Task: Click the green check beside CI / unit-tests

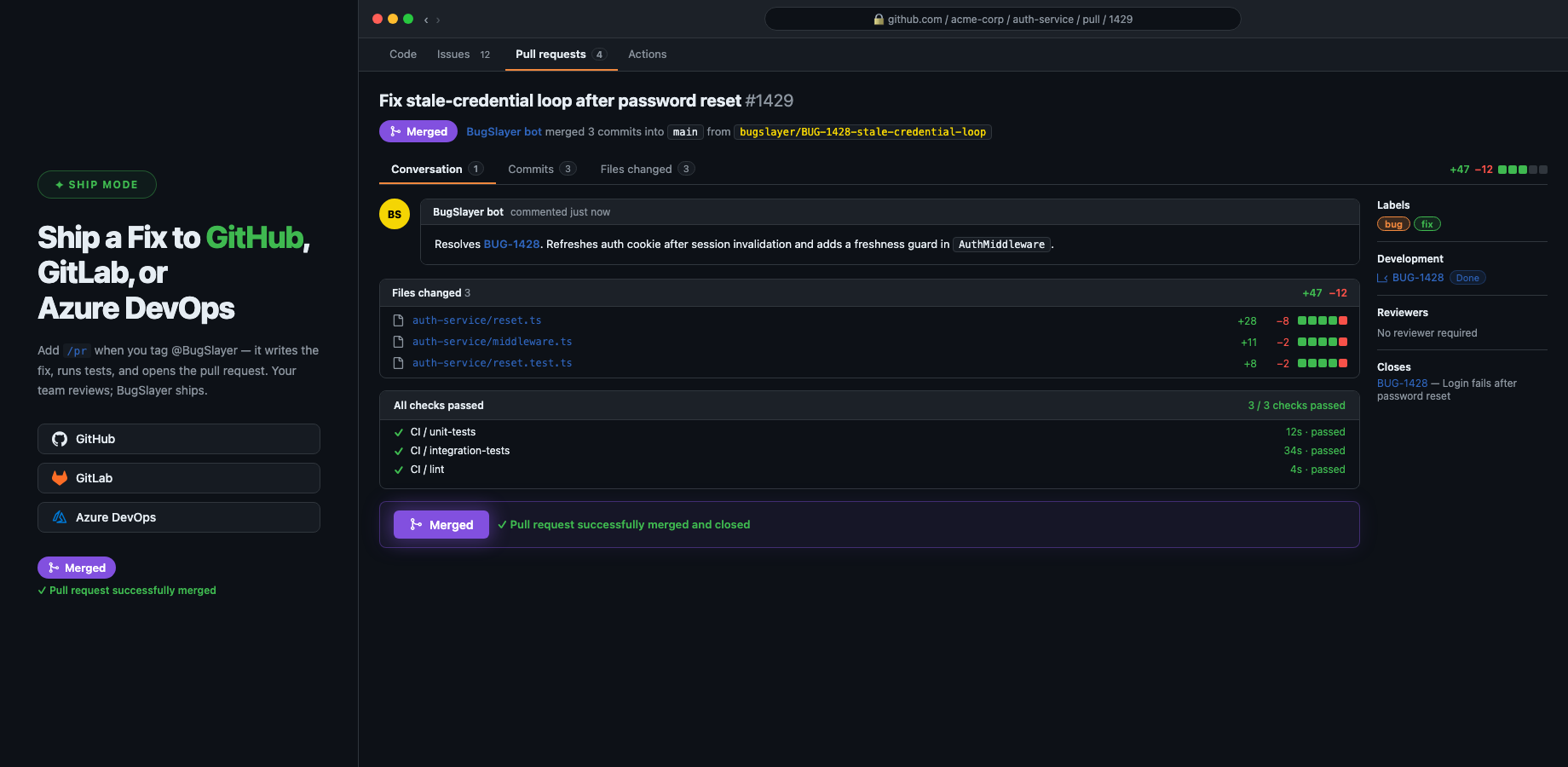Action: click(398, 432)
